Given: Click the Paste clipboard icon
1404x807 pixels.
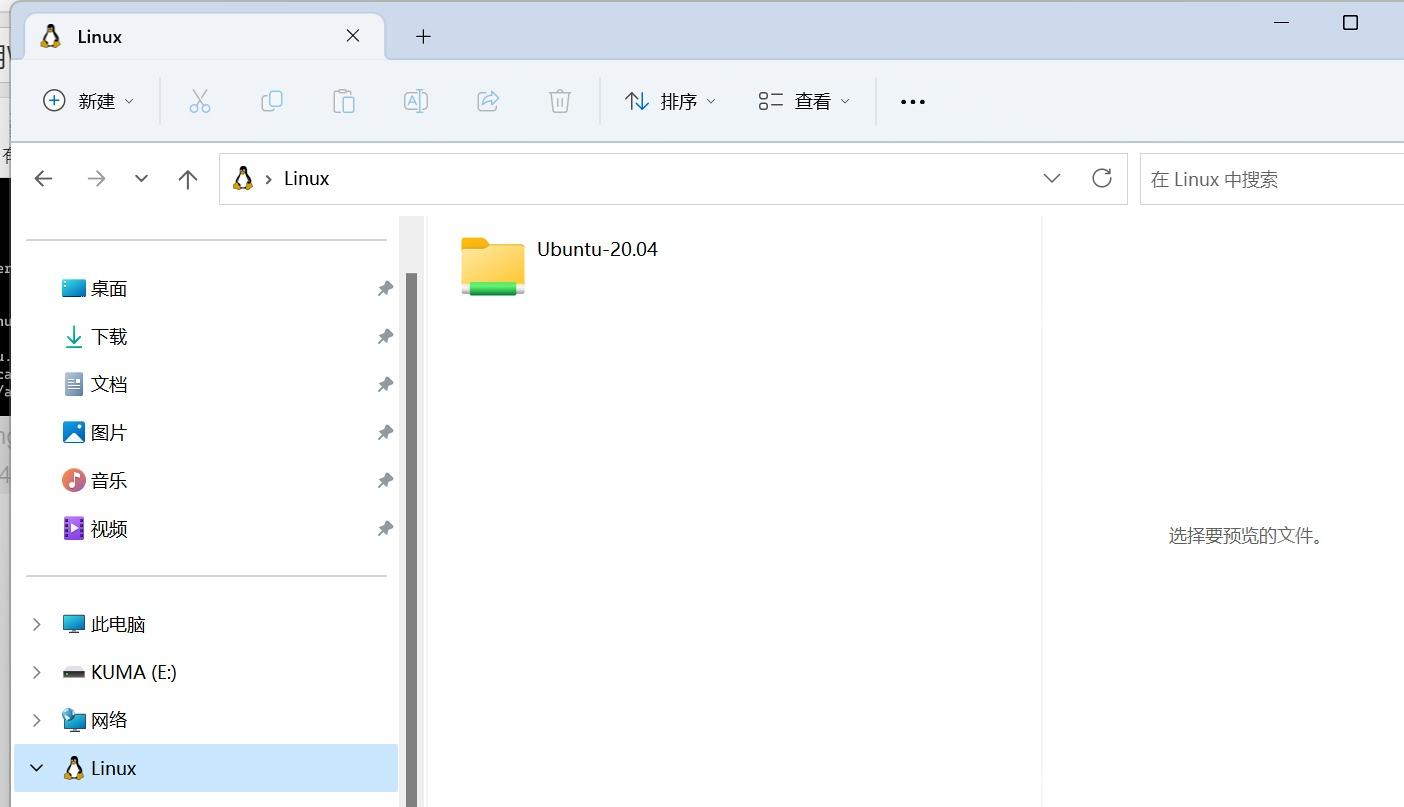Looking at the screenshot, I should click(x=344, y=101).
